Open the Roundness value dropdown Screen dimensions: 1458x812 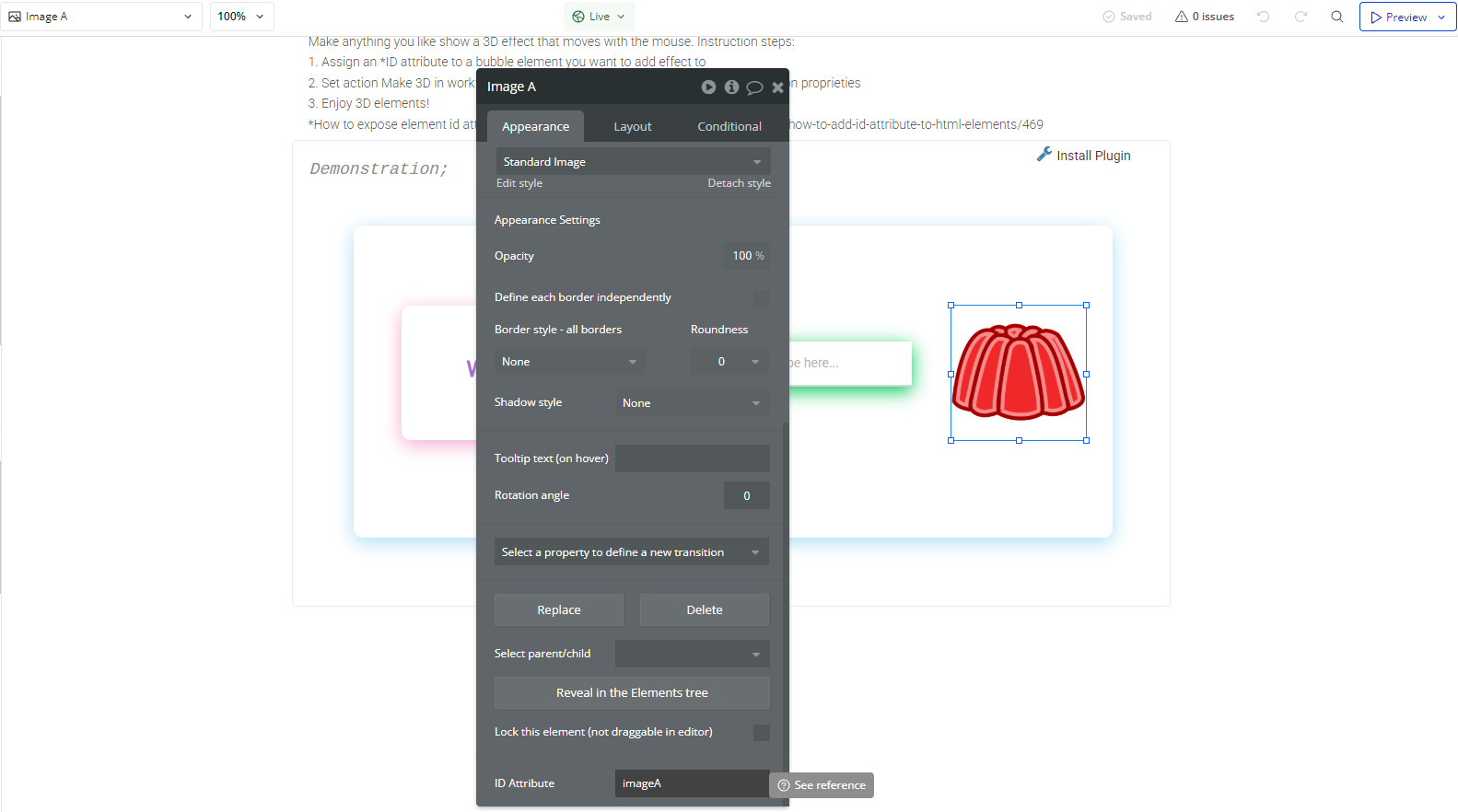[x=730, y=362]
